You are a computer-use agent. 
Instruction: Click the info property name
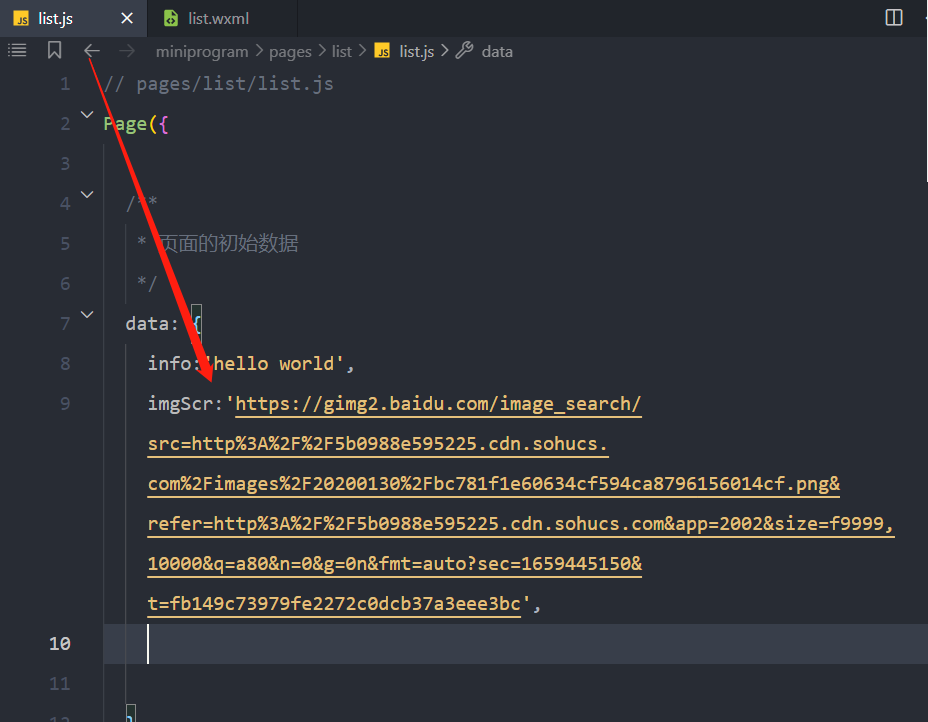pyautogui.click(x=169, y=363)
